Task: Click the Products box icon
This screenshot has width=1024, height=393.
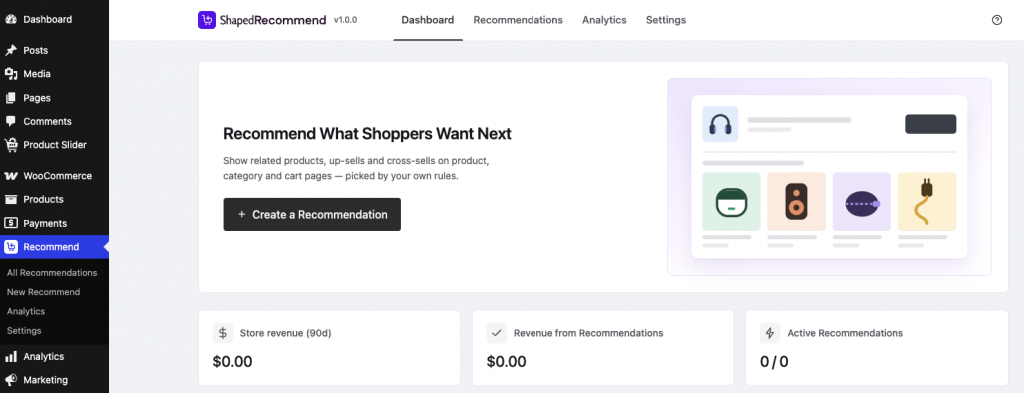Action: pos(10,199)
